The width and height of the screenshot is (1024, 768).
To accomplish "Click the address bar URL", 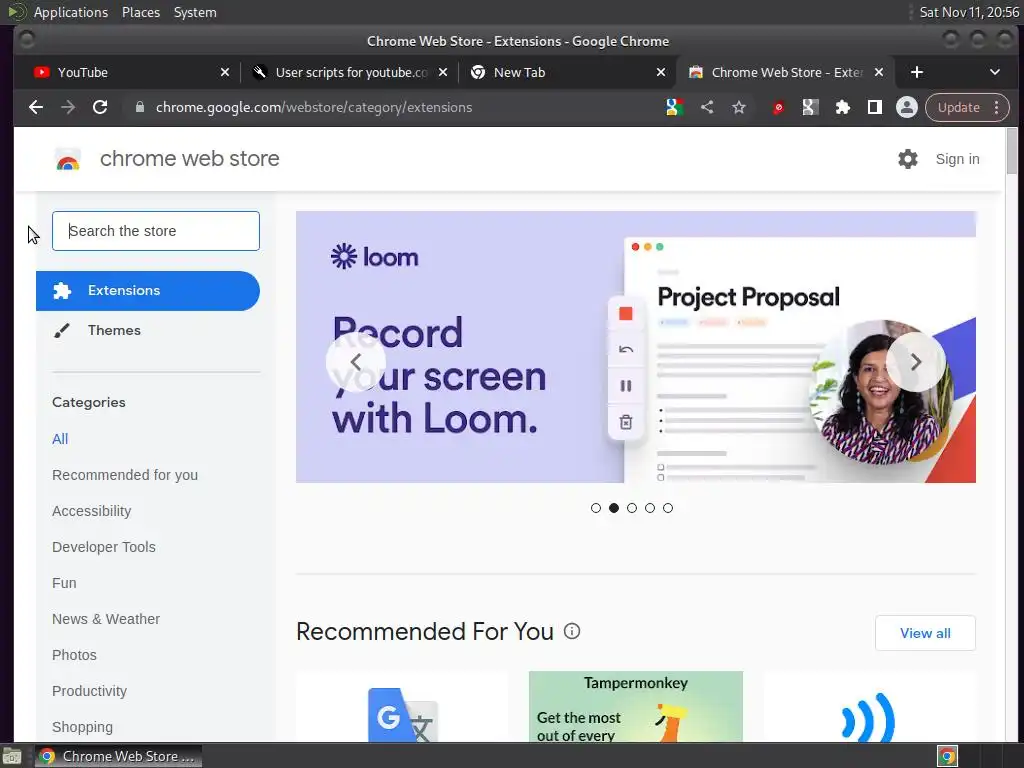I will coord(313,108).
